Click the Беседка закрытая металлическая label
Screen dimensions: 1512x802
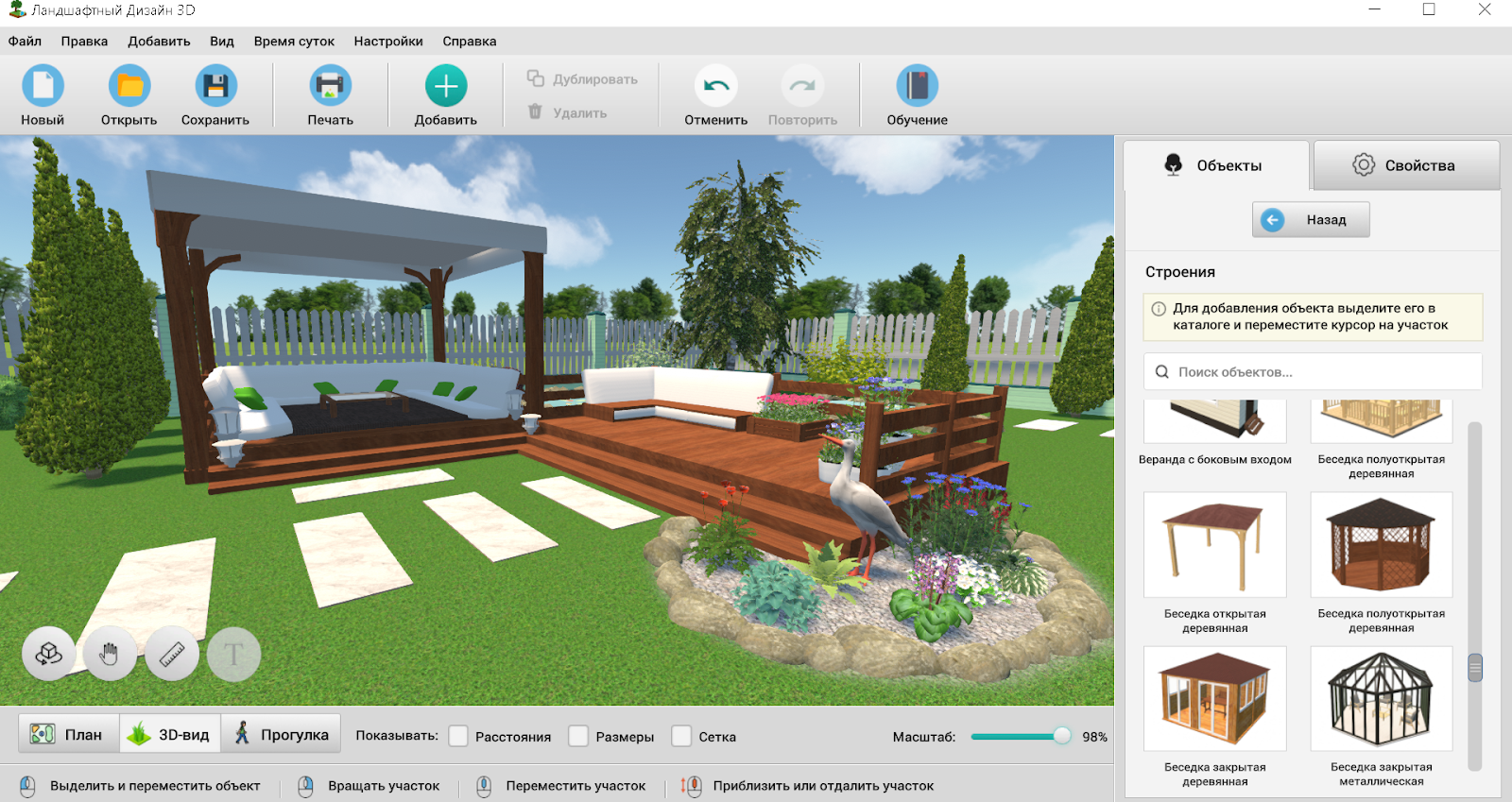click(x=1382, y=775)
